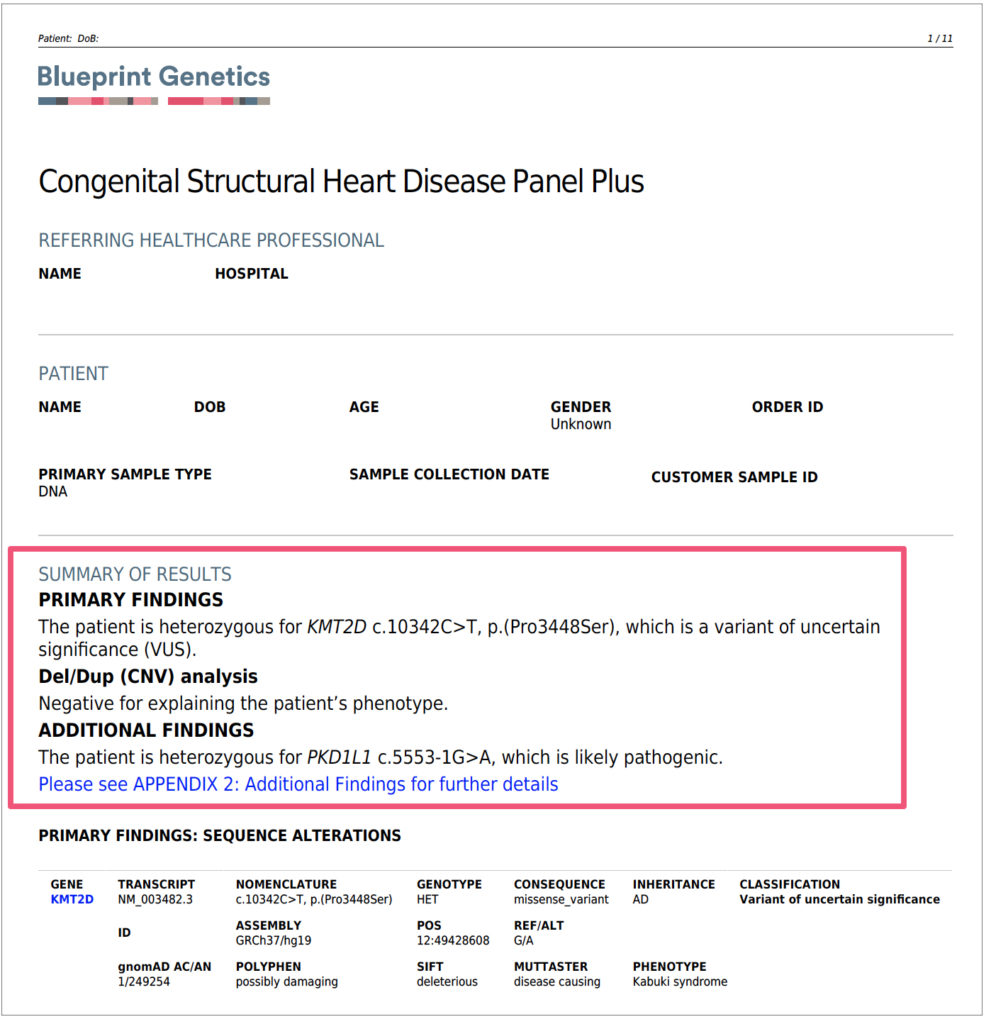Click the SUMMARY OF RESULTS heading
Screen dimensions: 991x1024
tap(135, 574)
